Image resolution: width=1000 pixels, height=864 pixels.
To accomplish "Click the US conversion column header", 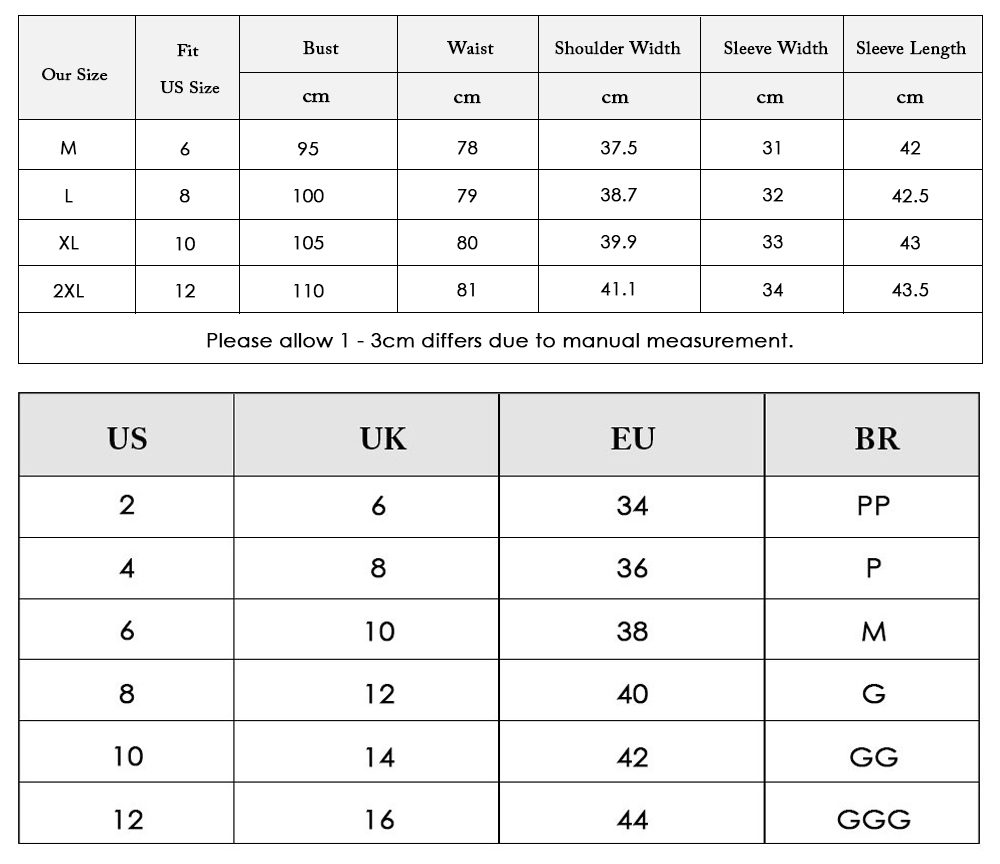I will point(127,438).
